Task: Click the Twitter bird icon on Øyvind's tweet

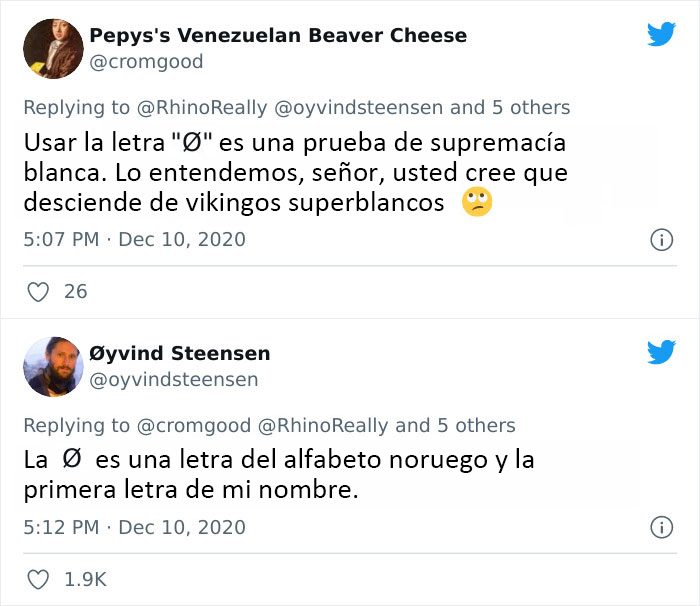Action: [660, 352]
